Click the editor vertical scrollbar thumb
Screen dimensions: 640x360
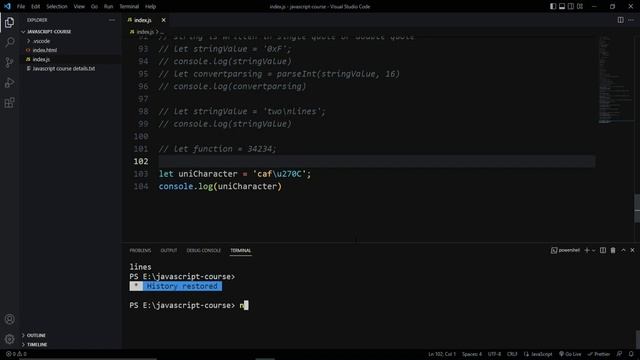(x=637, y=209)
